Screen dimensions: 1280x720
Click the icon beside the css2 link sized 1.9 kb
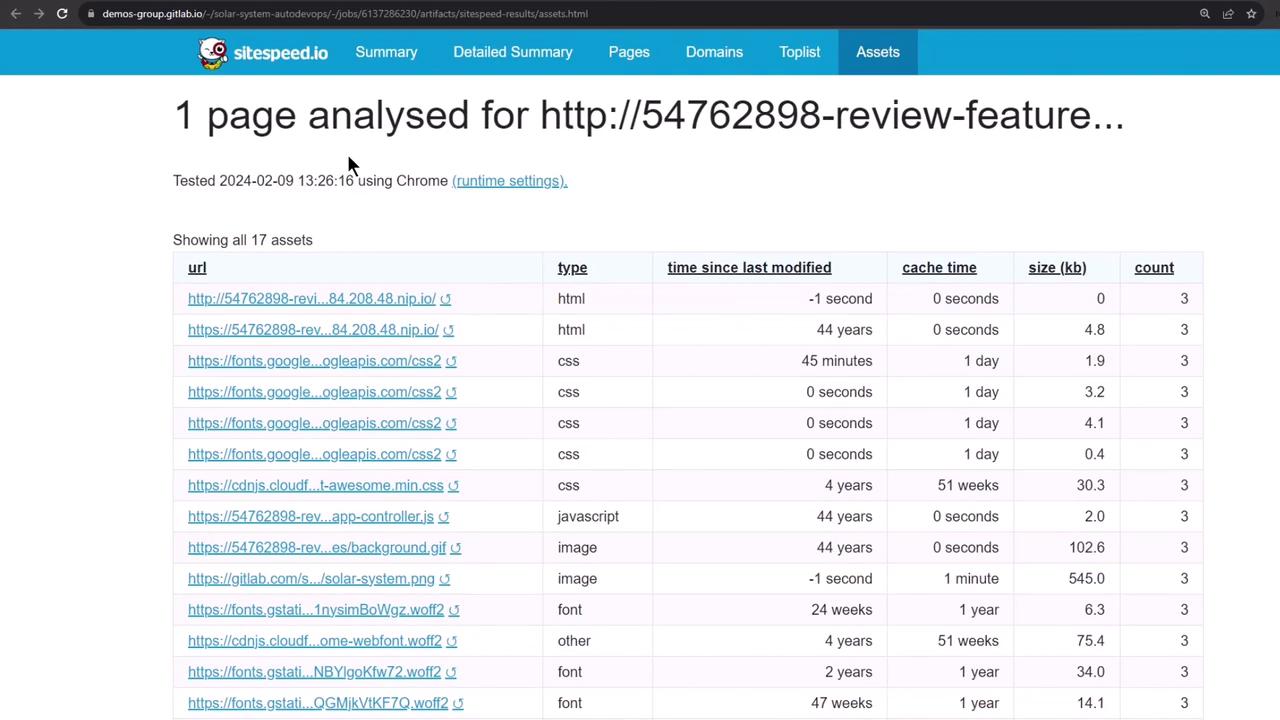451,361
